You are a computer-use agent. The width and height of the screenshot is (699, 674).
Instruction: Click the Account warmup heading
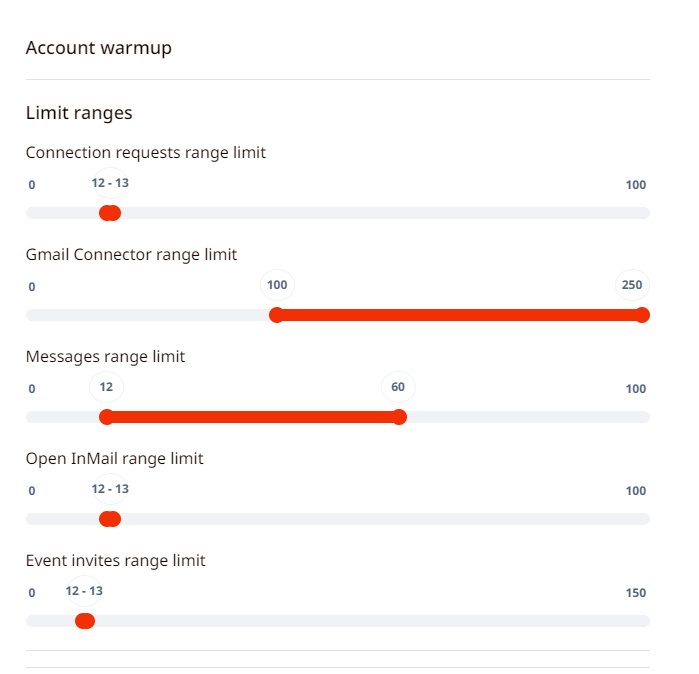[x=98, y=48]
